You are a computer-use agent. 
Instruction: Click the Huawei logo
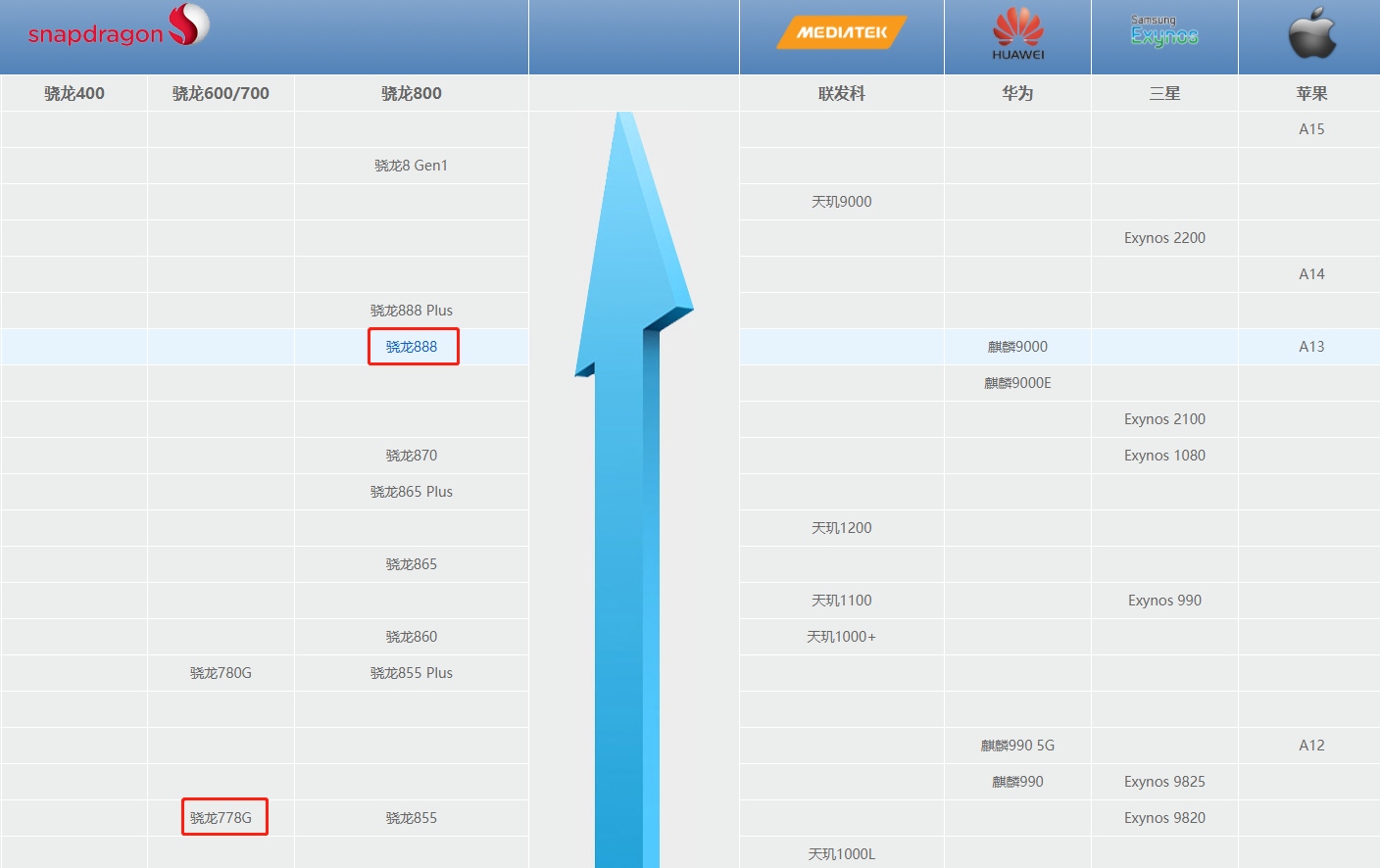pos(1018,34)
